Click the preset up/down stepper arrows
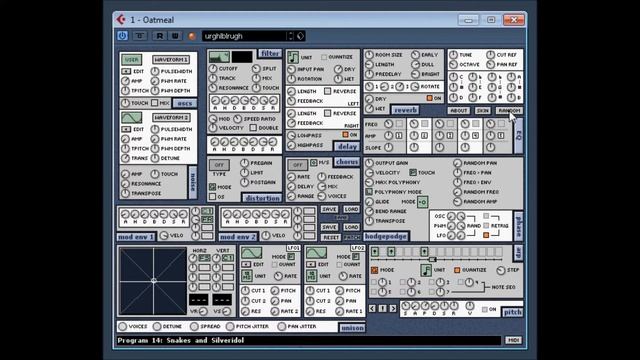This screenshot has width=640, height=360. 291,36
